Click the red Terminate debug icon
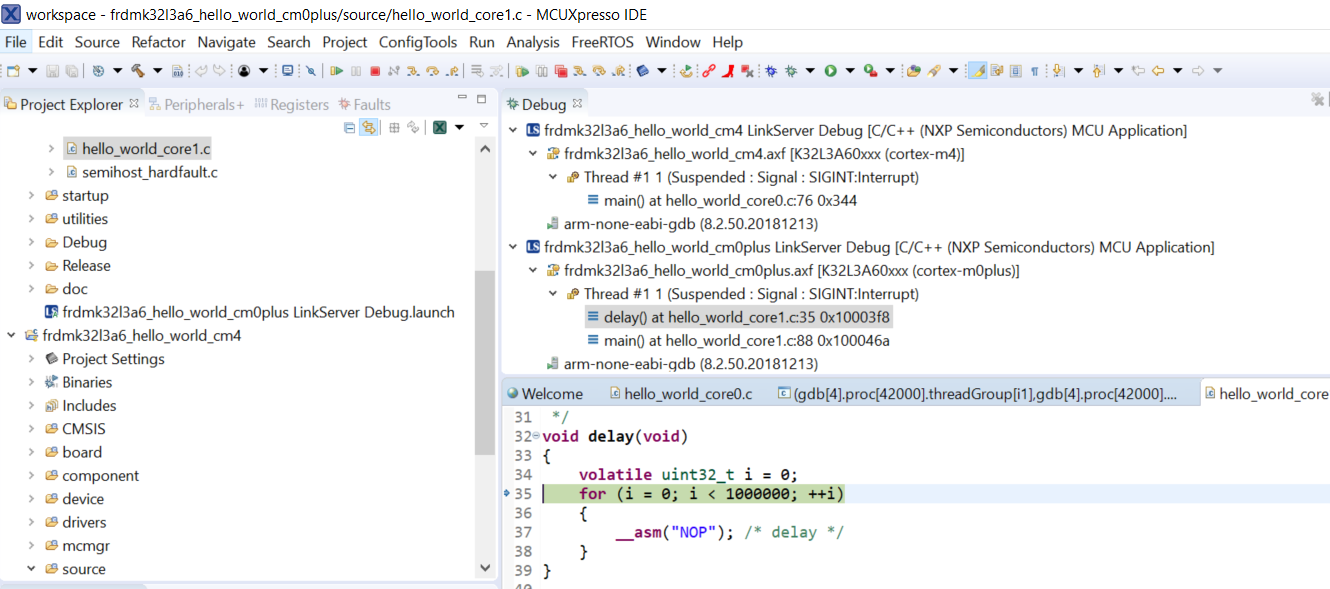This screenshot has height=589, width=1330. (375, 71)
